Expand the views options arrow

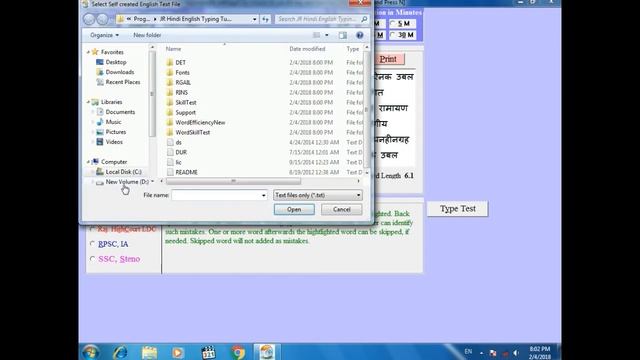327,36
